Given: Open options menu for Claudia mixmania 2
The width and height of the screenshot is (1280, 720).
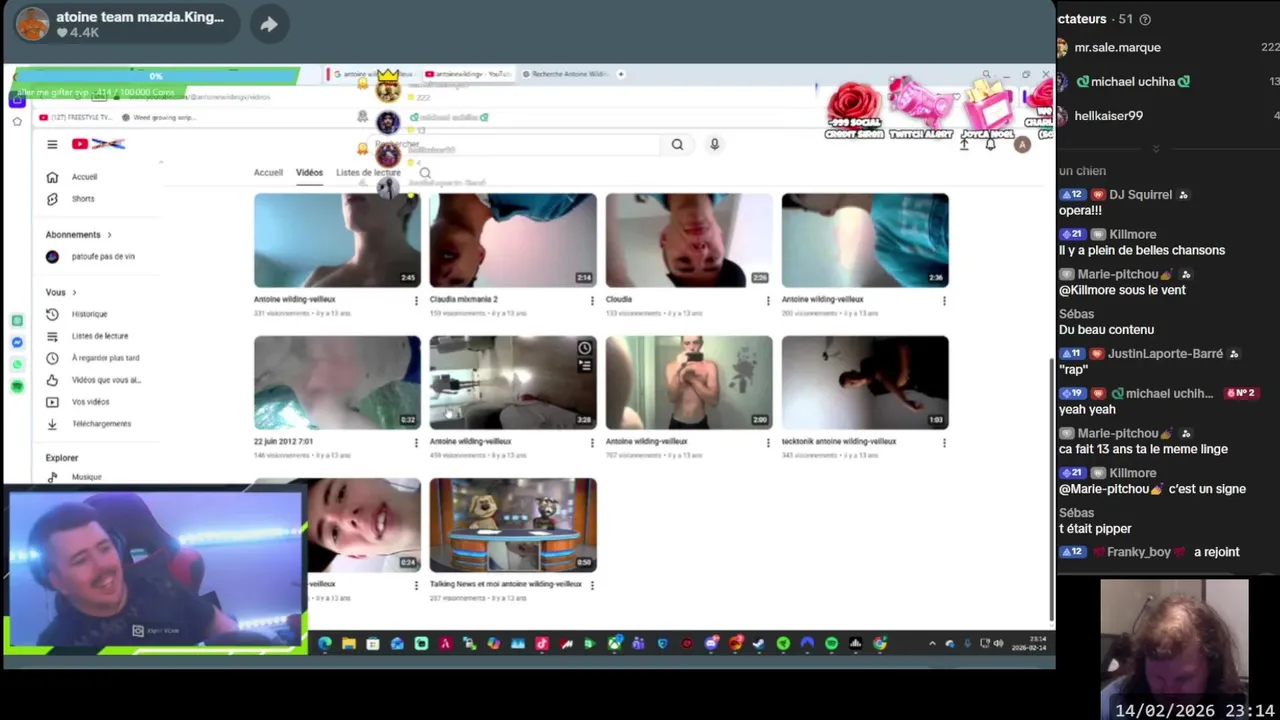Looking at the screenshot, I should pyautogui.click(x=592, y=300).
